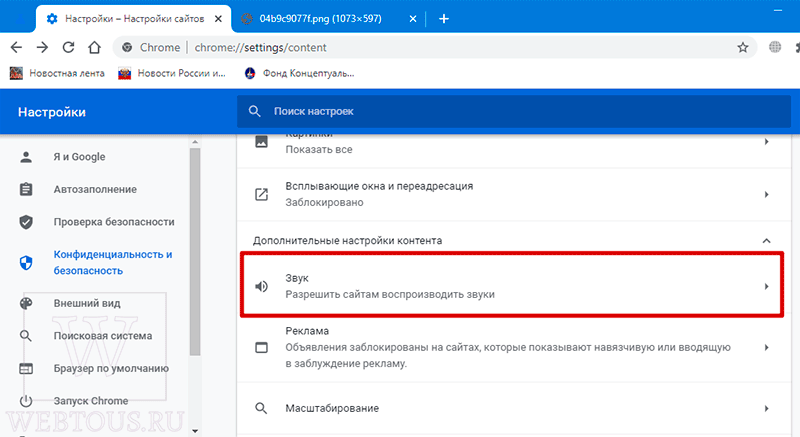800x437 pixels.
Task: Click the clipboard icon for Автозаполнение
Action: click(x=26, y=189)
